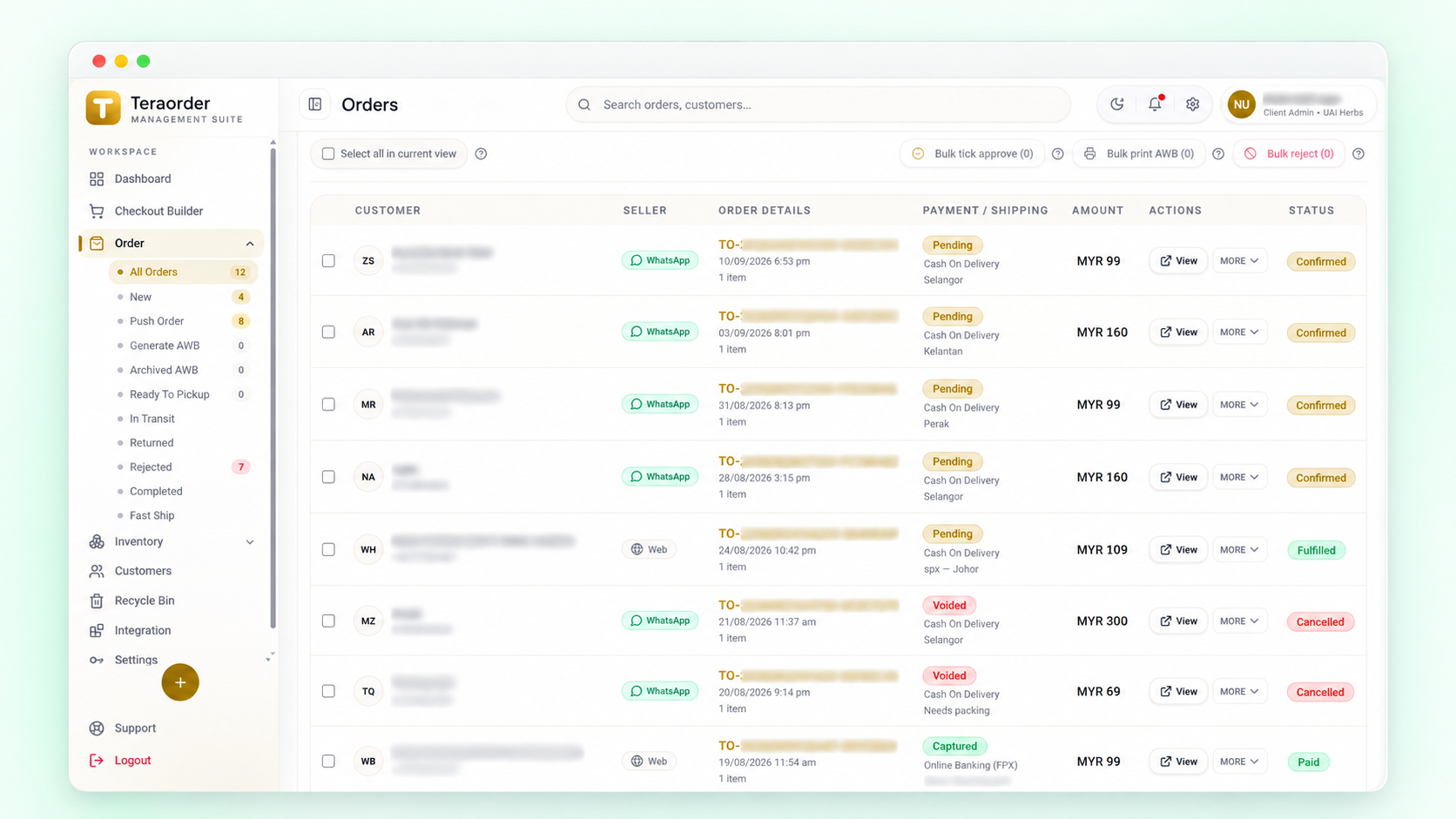Viewport: 1456px width, 819px height.
Task: Open MORE dropdown for AR order
Action: click(x=1239, y=332)
